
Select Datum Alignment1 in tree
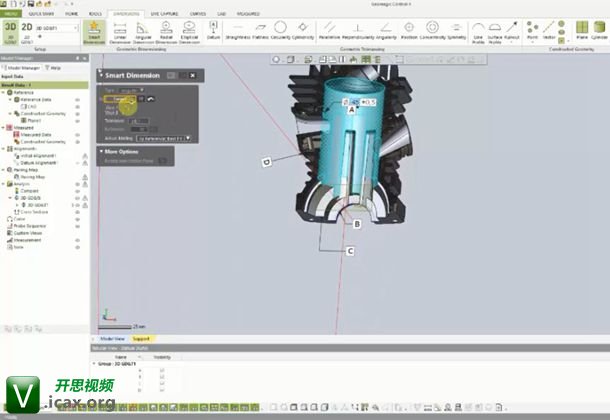pyautogui.click(x=39, y=163)
